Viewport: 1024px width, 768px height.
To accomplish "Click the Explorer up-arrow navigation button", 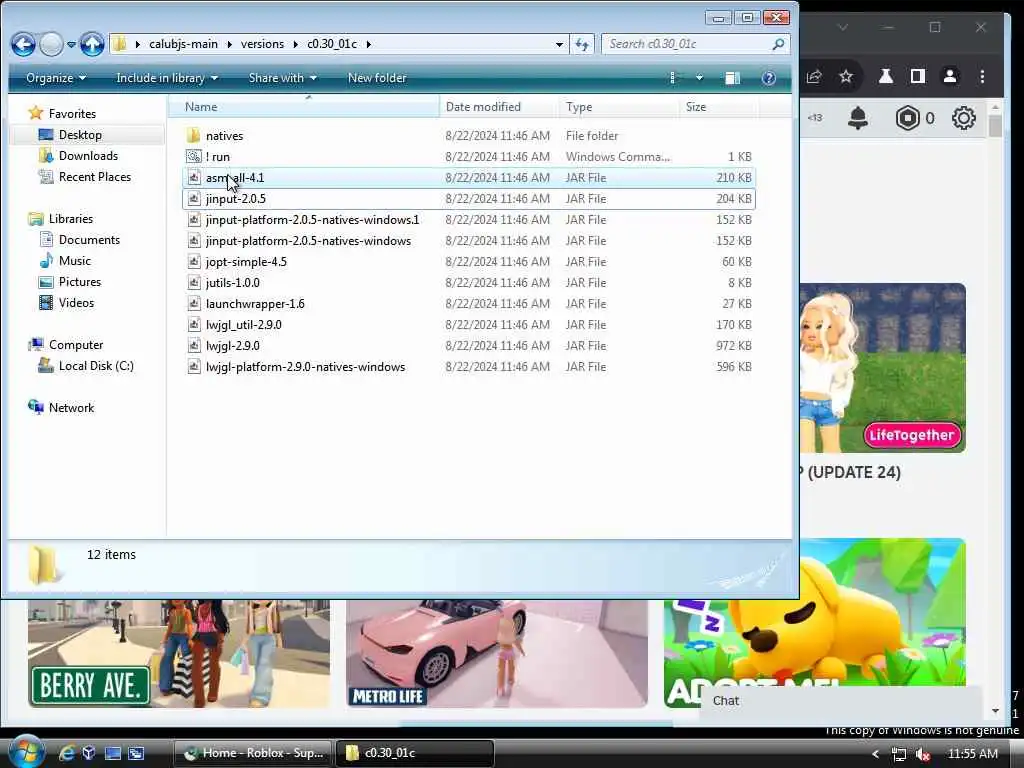I will click(92, 44).
